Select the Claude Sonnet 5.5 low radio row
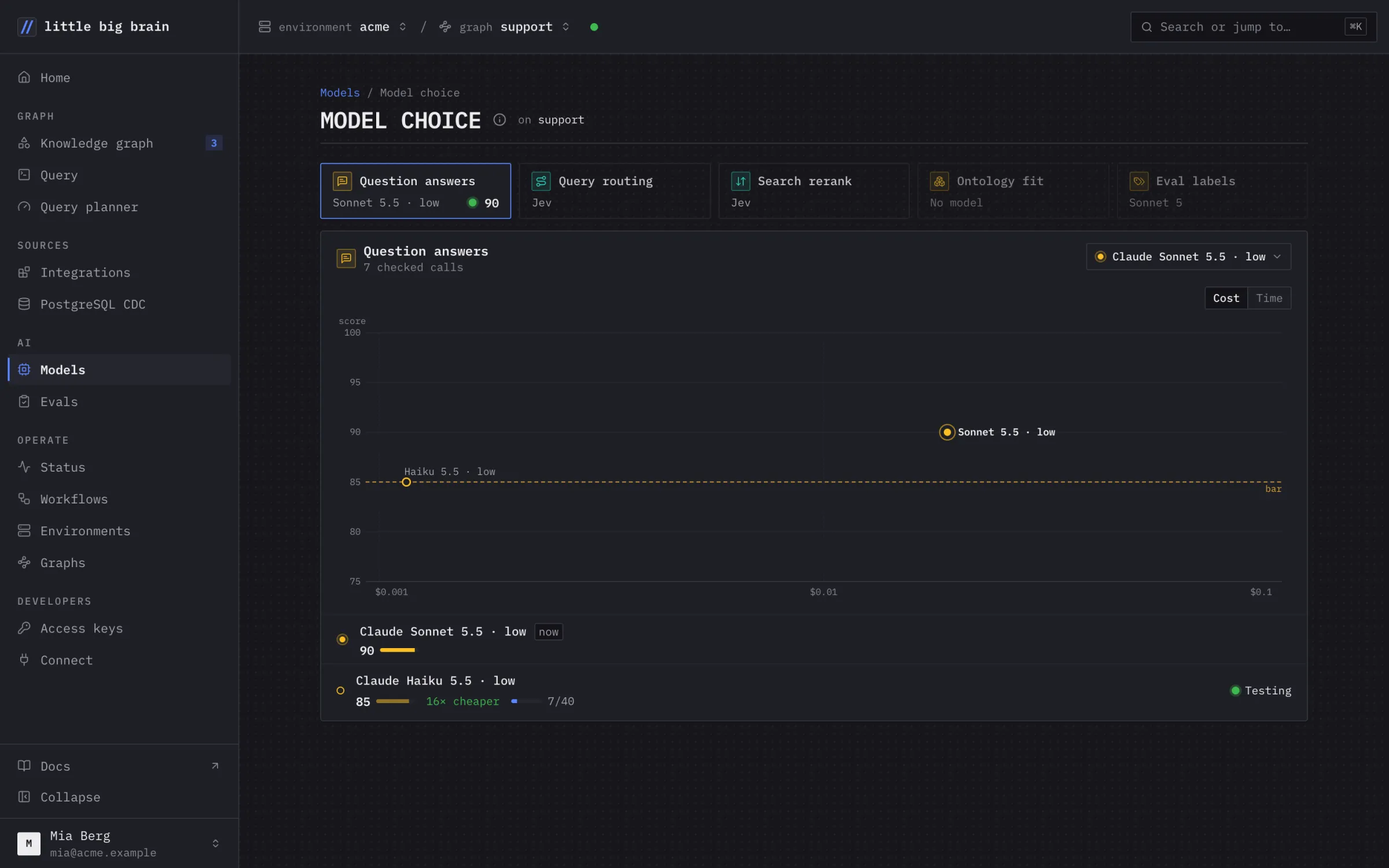 tap(814, 639)
